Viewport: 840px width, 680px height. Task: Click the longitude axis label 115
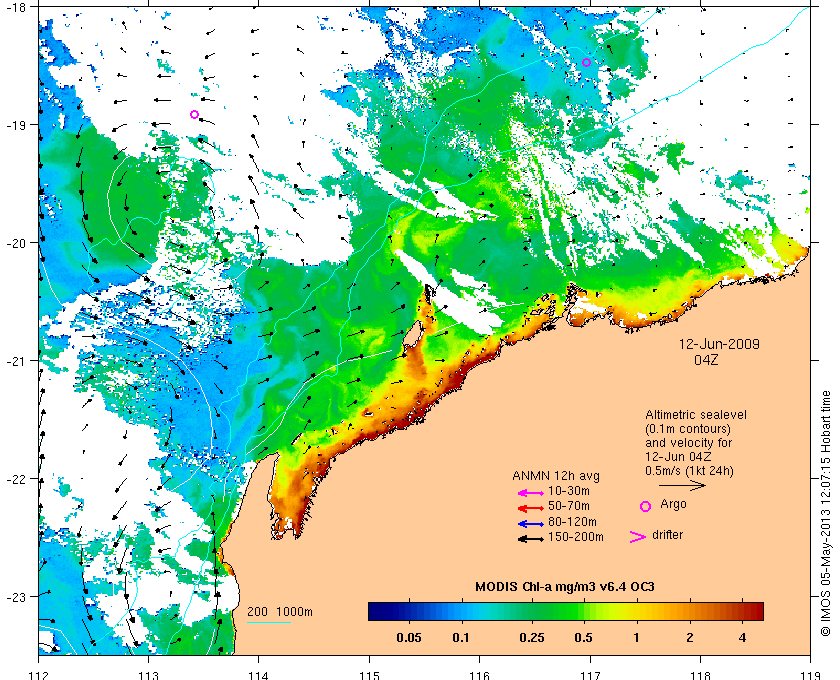point(369,675)
